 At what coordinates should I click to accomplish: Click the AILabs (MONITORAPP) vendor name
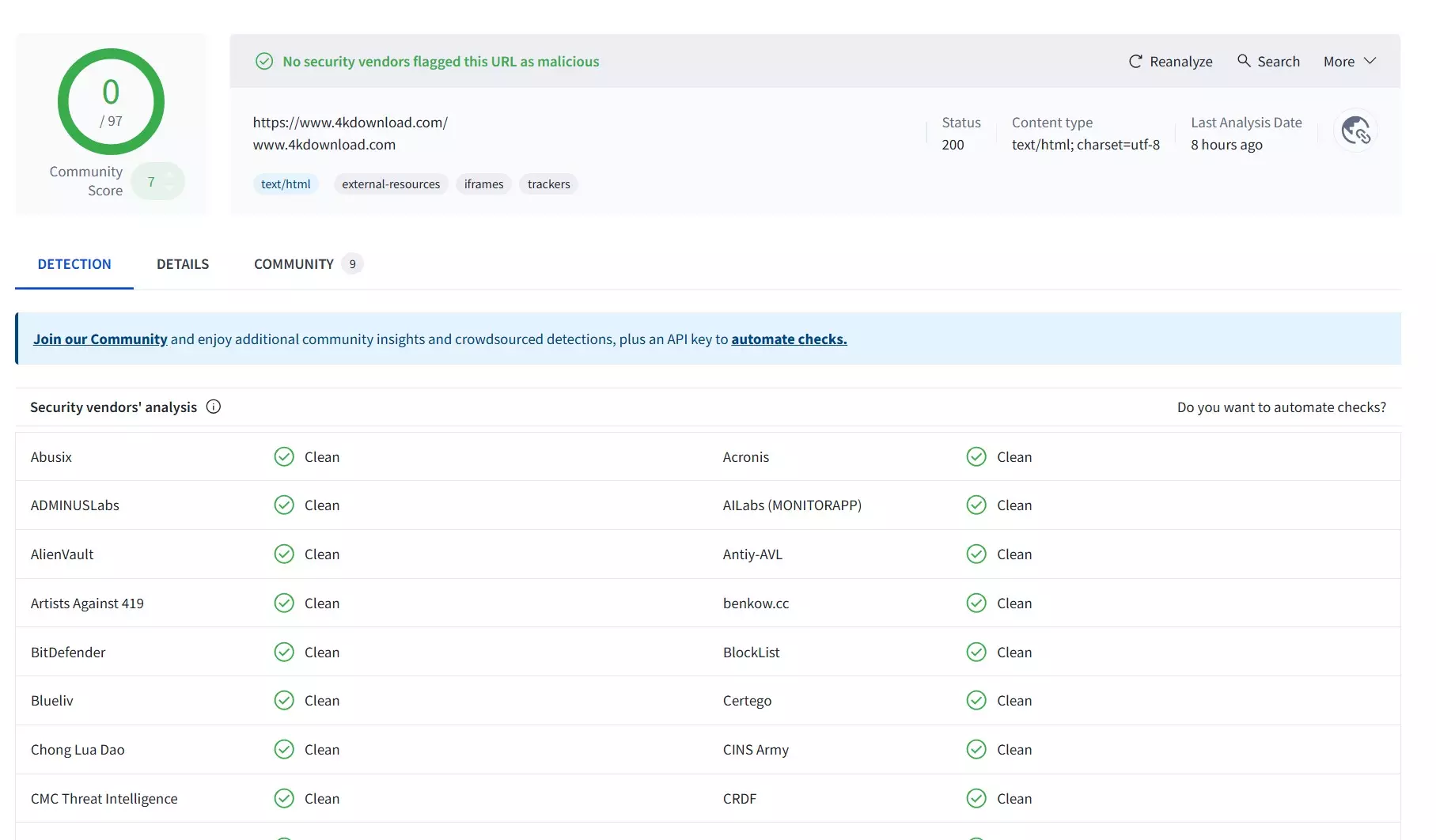point(792,505)
